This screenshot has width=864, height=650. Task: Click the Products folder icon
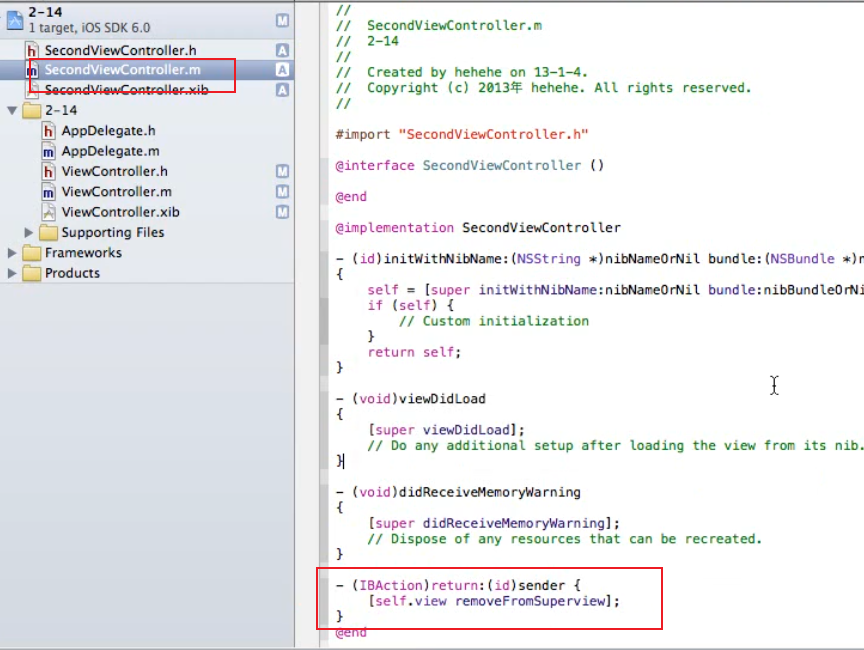pos(31,273)
